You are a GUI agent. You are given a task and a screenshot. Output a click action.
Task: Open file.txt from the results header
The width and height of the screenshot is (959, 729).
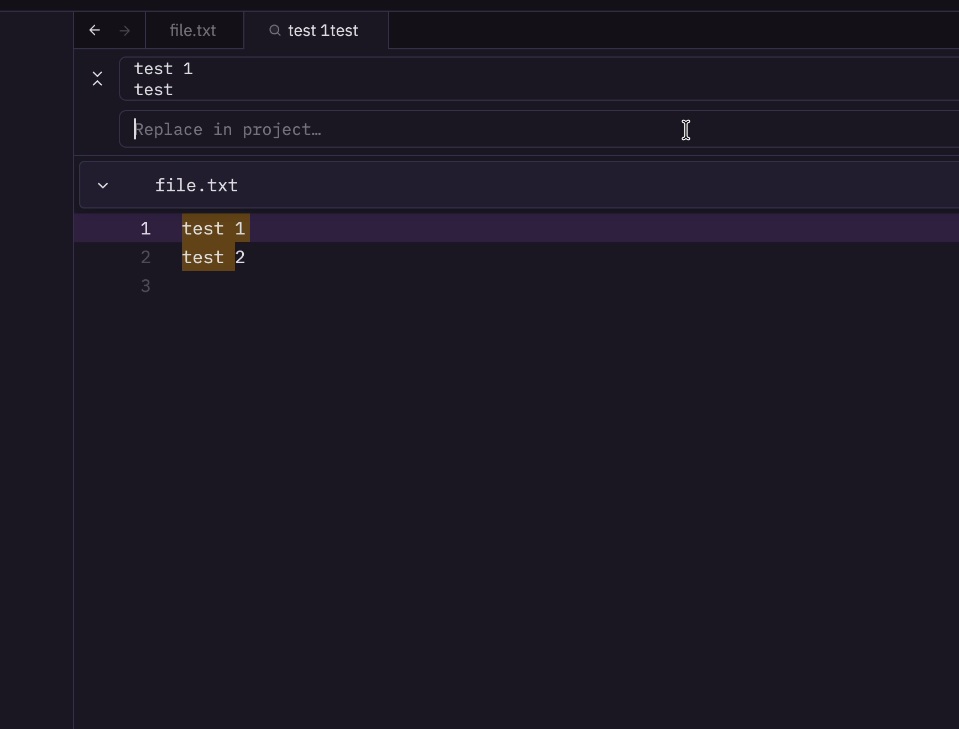197,186
